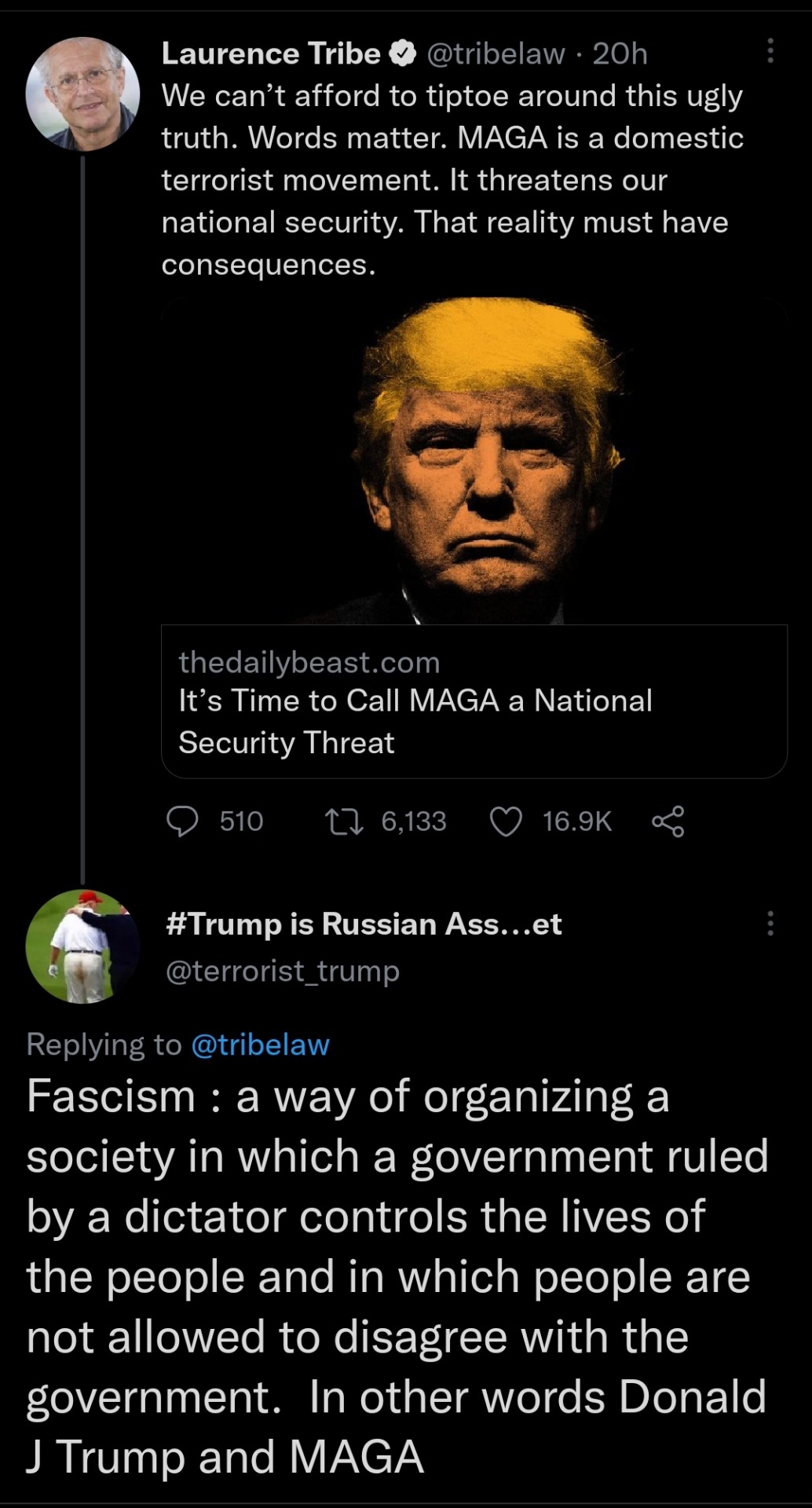Image resolution: width=812 pixels, height=1508 pixels.
Task: Open the @tribelaw handle in the tweet header
Action: click(496, 53)
